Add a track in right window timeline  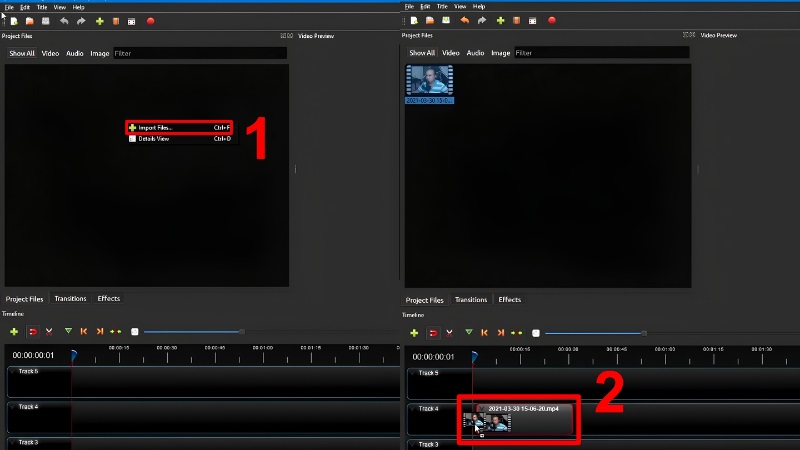click(x=414, y=333)
